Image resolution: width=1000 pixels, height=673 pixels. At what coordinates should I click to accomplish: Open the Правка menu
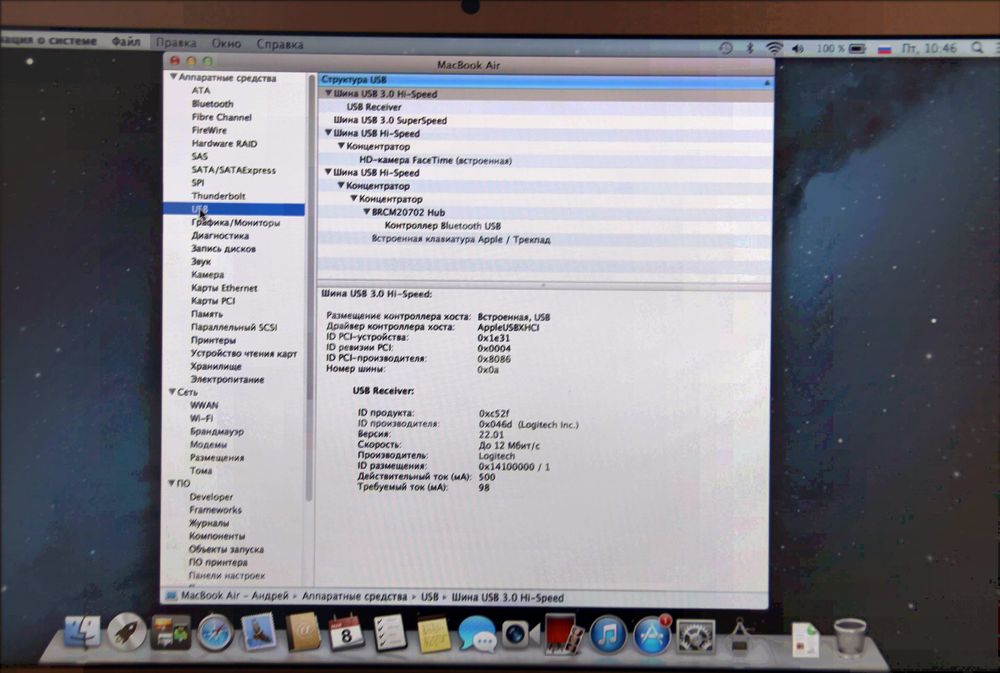[176, 43]
